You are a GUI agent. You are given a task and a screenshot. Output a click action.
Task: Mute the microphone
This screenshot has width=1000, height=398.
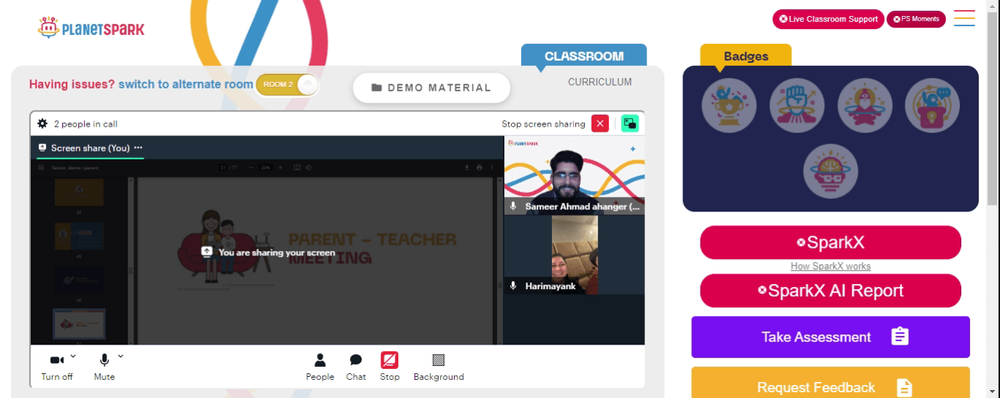click(104, 367)
